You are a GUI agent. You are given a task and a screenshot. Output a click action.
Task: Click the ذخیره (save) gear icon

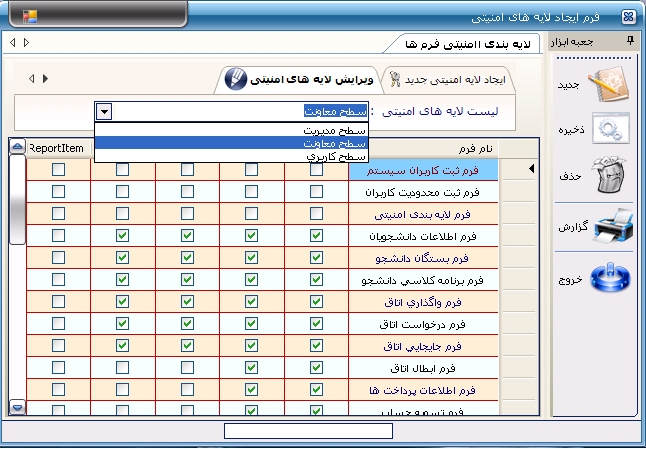[x=611, y=128]
